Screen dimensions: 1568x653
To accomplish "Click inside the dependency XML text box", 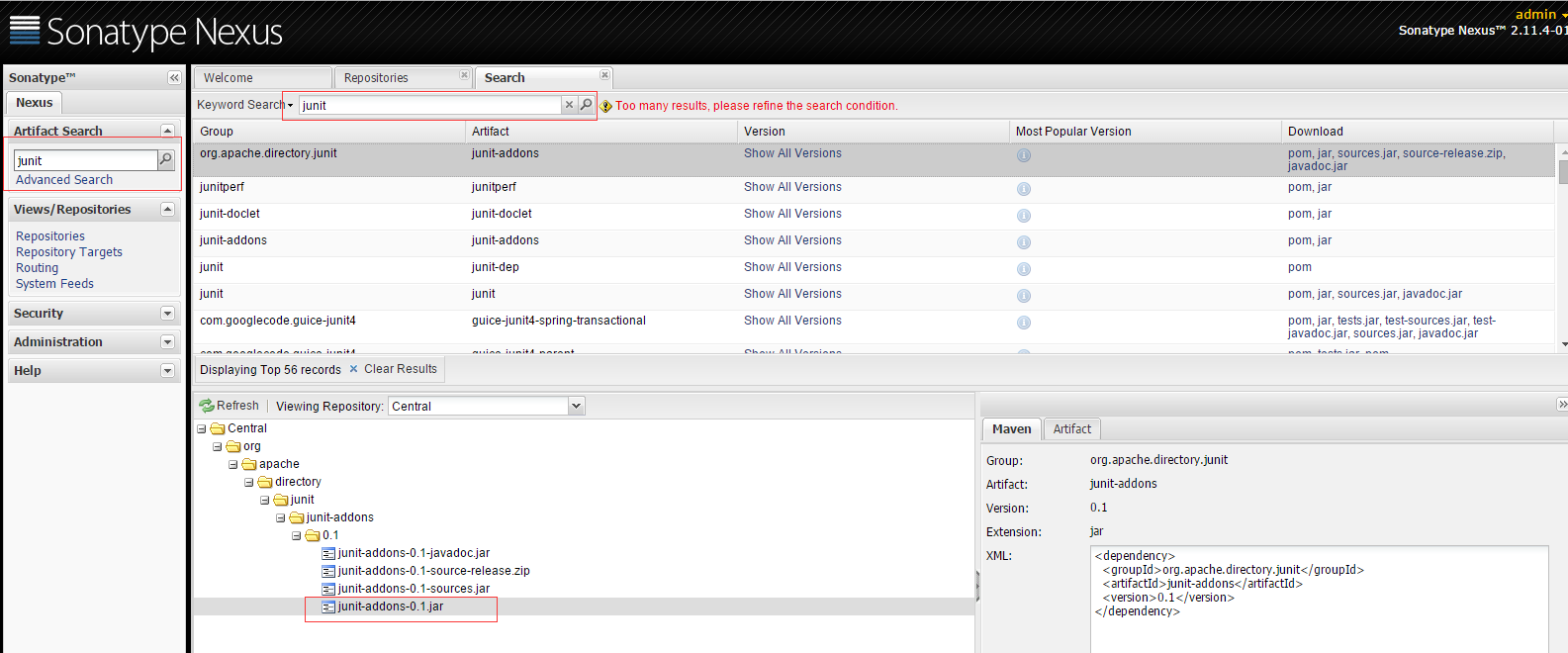I will click(x=1320, y=599).
